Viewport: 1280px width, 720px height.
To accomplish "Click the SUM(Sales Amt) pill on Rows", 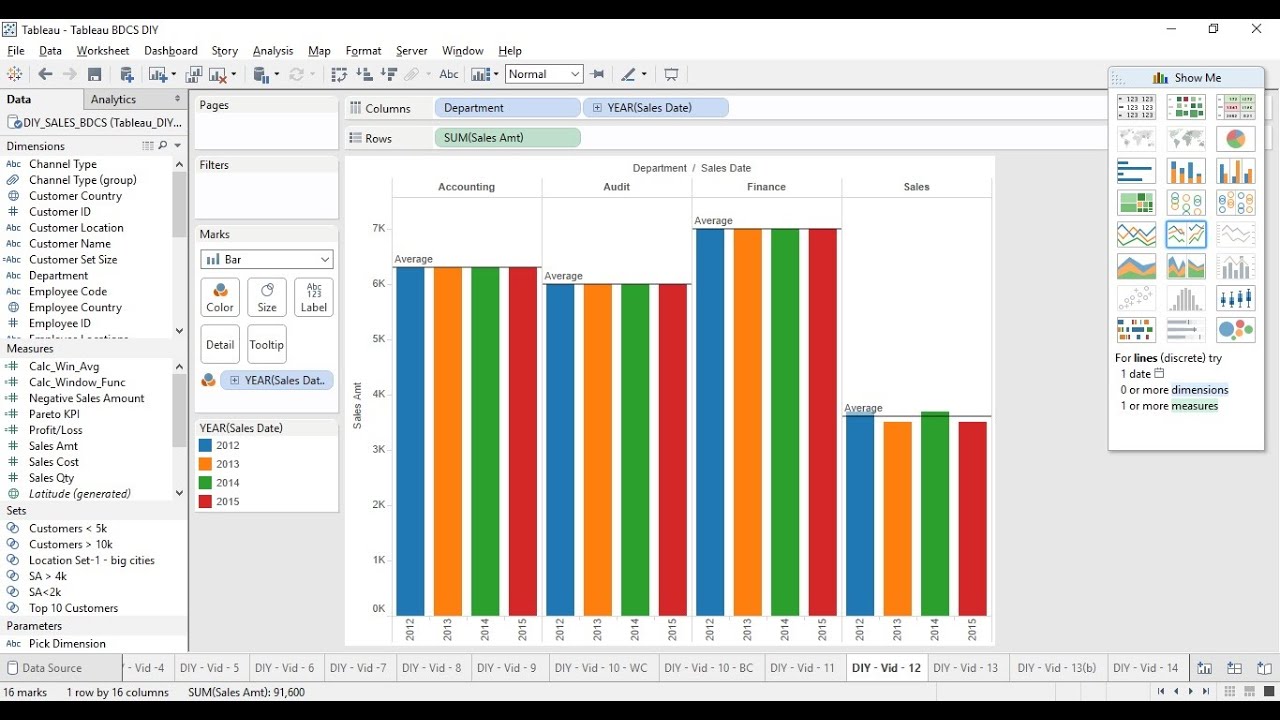I will tap(507, 138).
